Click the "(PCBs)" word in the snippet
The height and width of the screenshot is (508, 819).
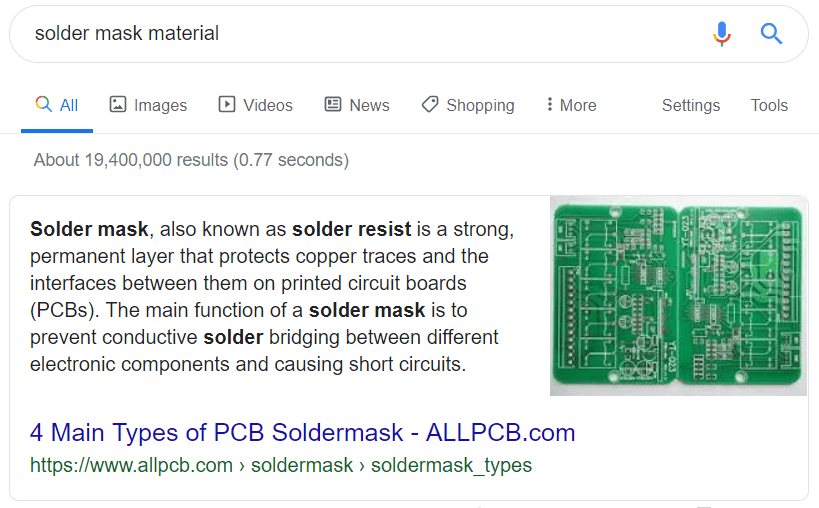point(64,310)
